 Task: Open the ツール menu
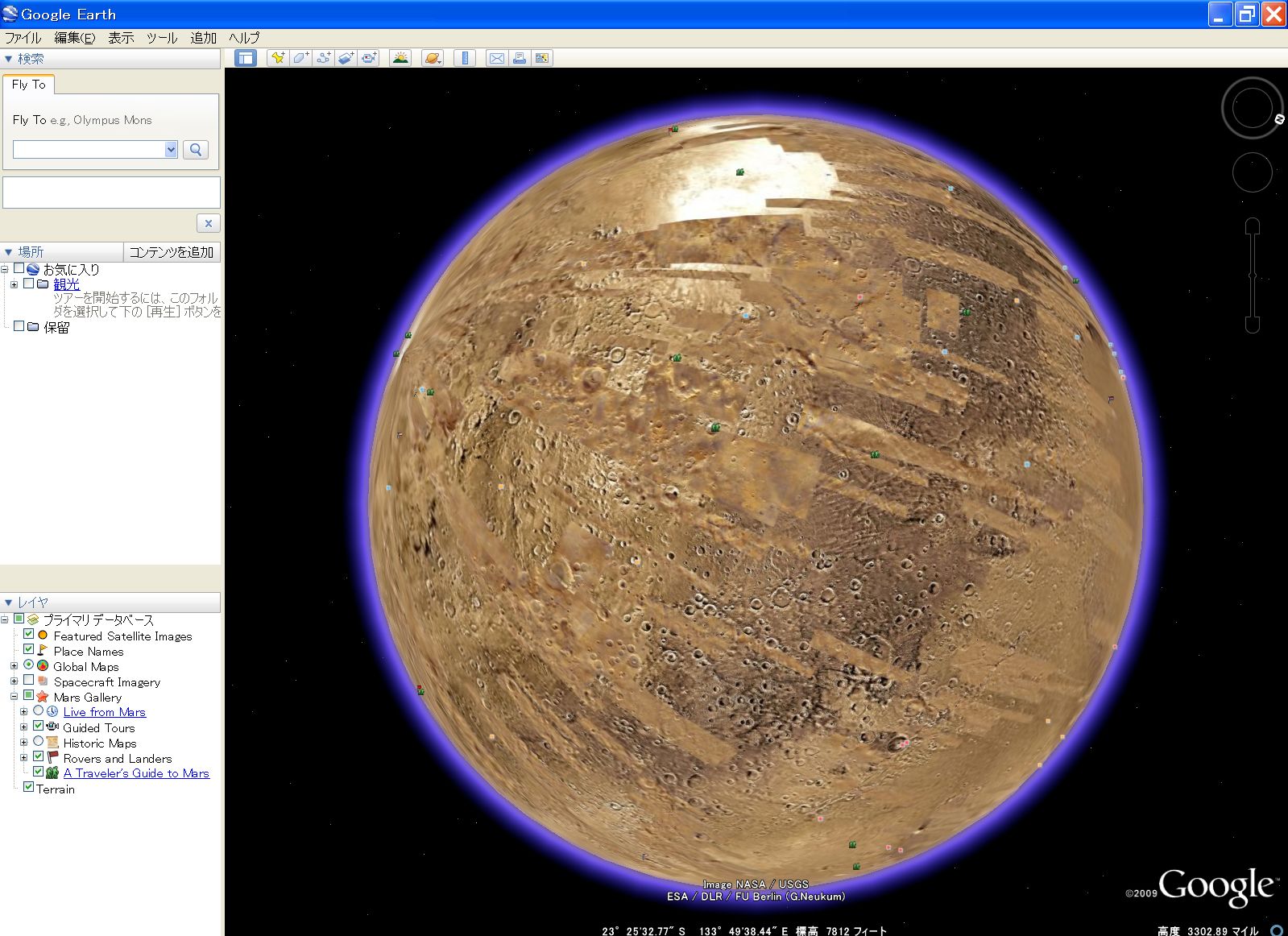(x=162, y=38)
